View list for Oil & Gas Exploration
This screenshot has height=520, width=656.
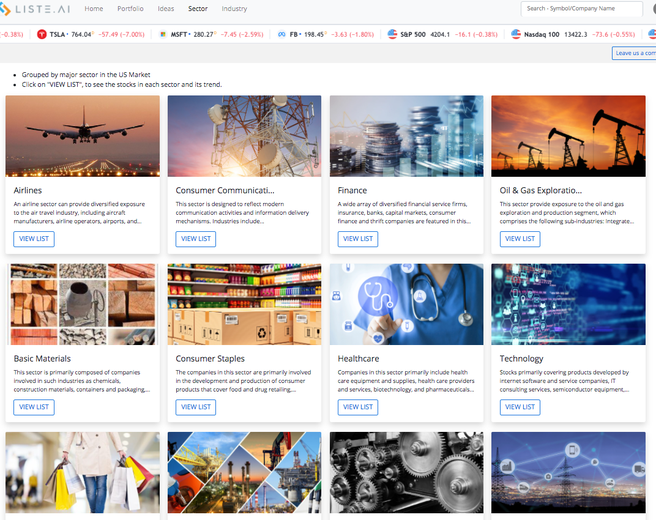click(x=520, y=239)
